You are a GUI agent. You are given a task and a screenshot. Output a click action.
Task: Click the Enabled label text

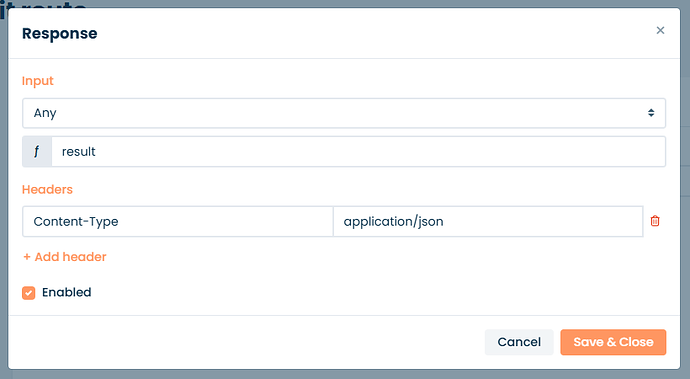coord(66,292)
